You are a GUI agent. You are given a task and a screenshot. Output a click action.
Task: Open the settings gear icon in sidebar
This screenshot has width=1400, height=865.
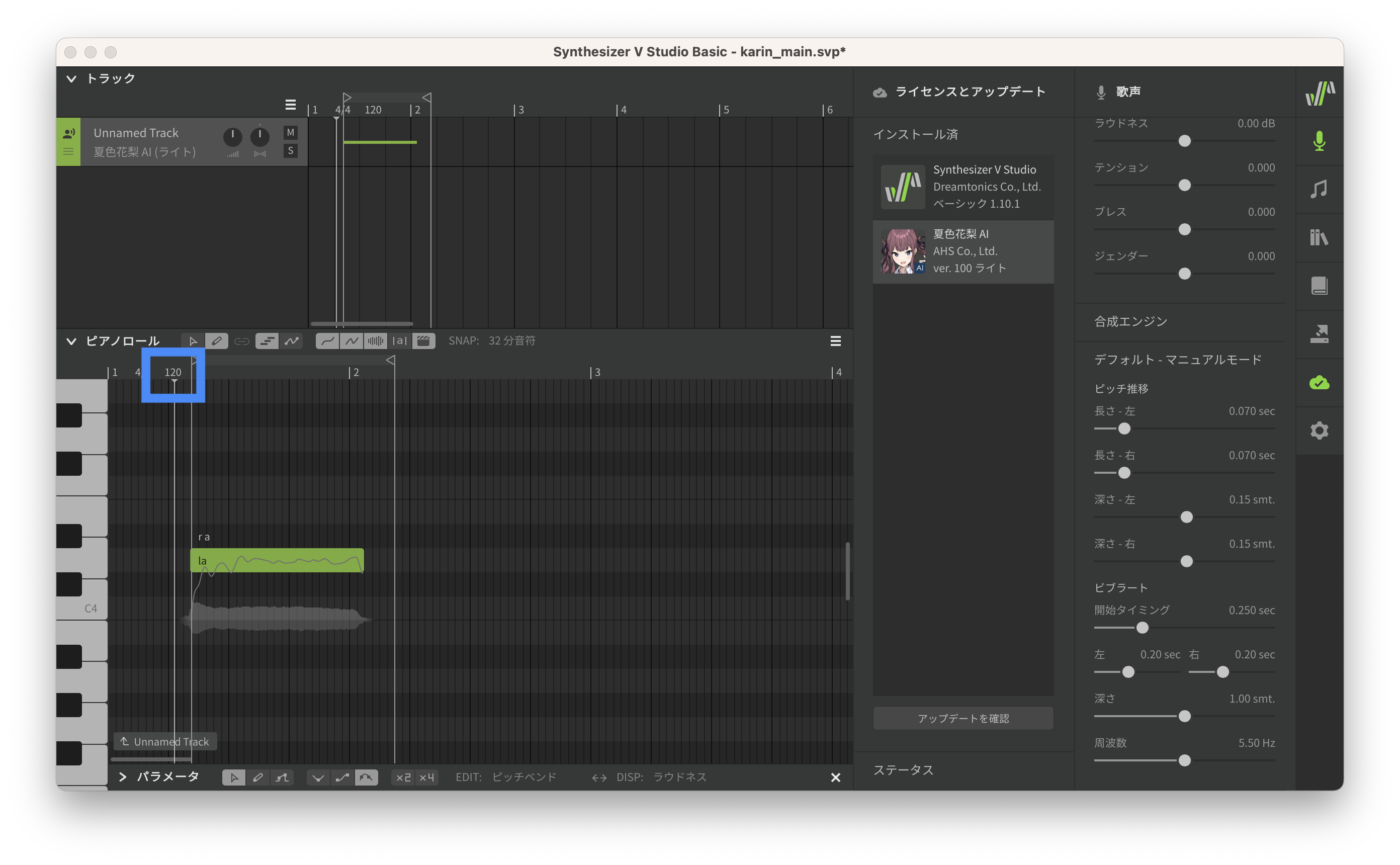pos(1319,430)
